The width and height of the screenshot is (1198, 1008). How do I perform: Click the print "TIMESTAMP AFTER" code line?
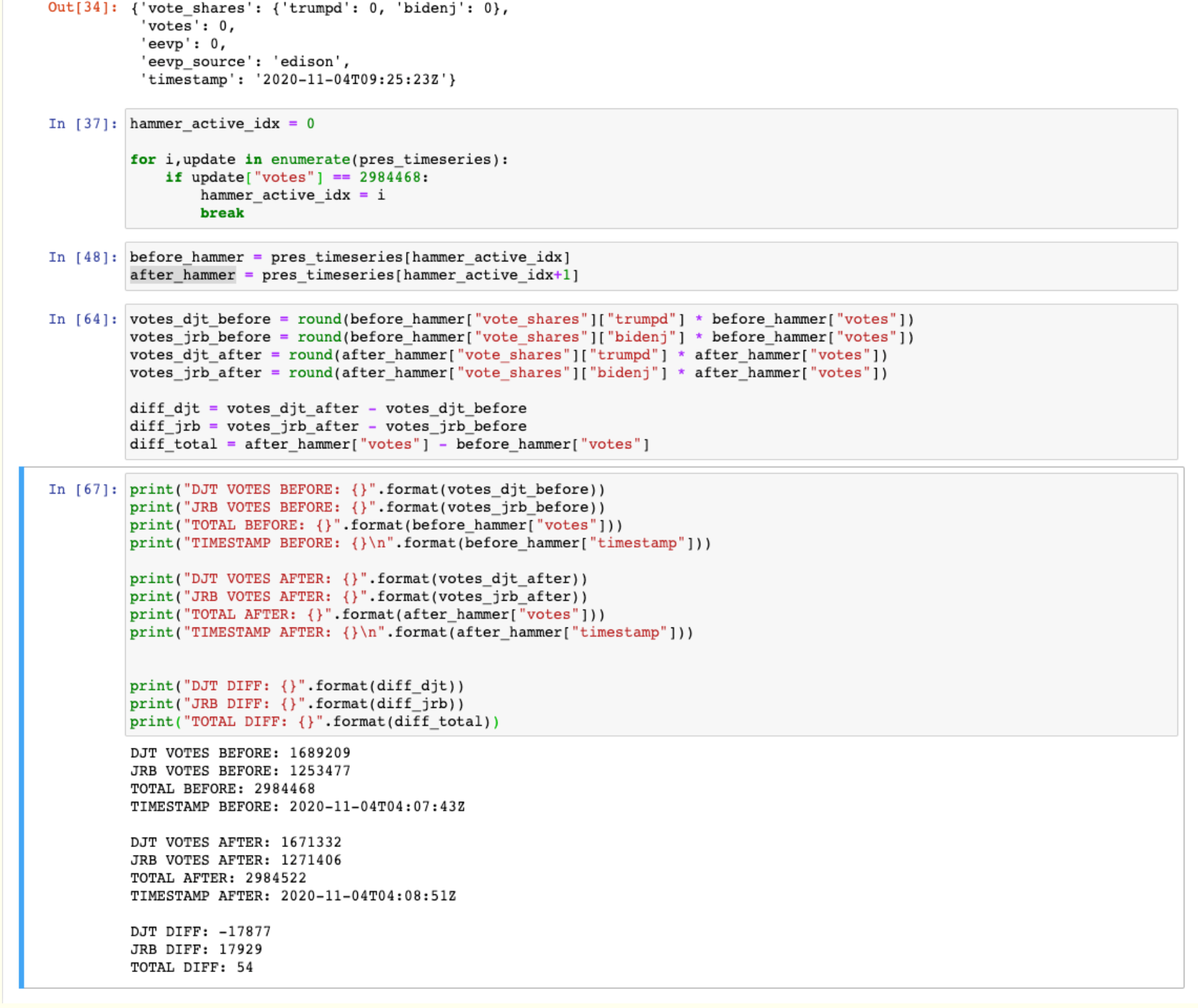(x=412, y=633)
